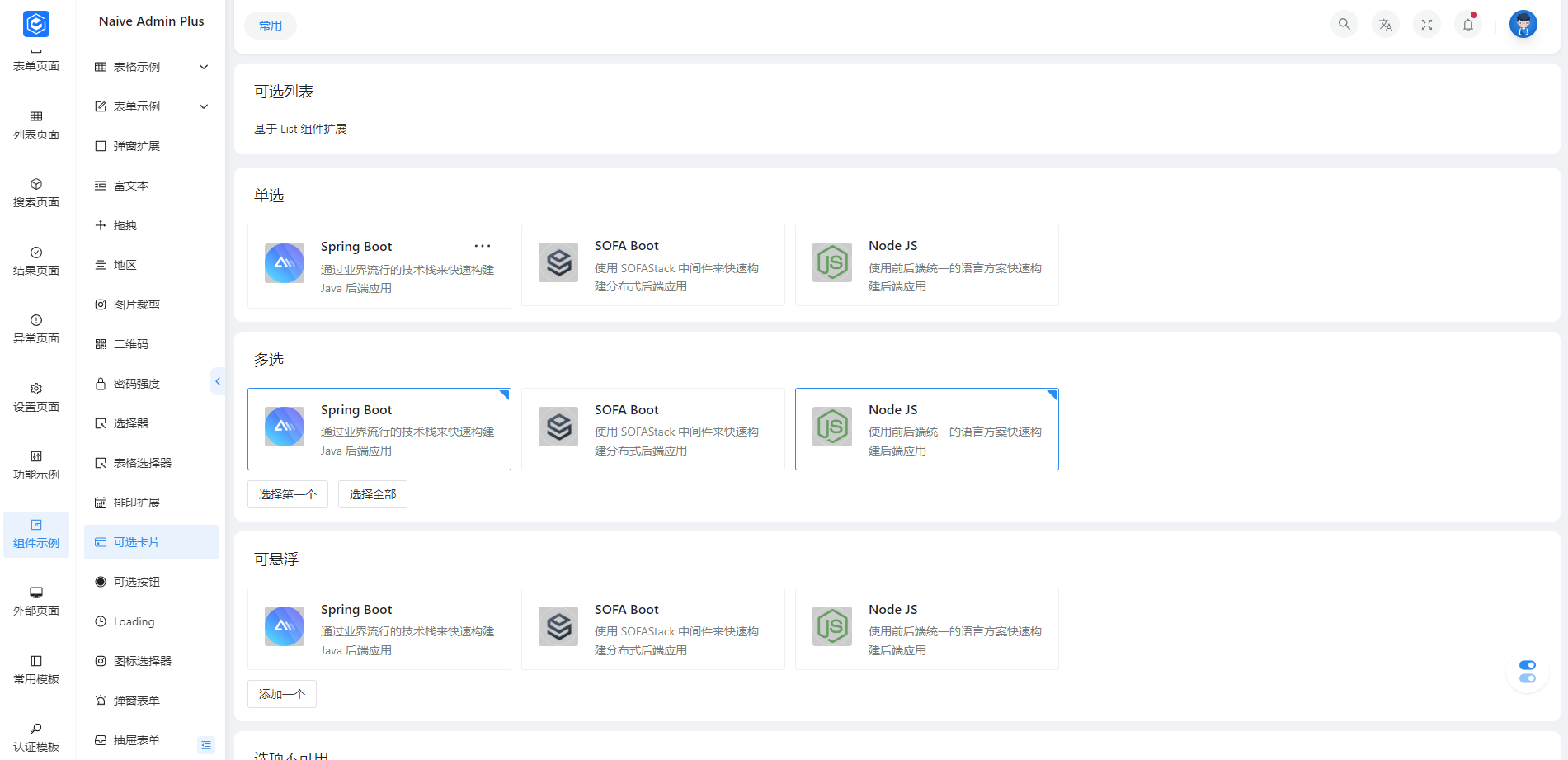Click the user avatar in the header
Image resolution: width=1568 pixels, height=760 pixels.
(1523, 24)
